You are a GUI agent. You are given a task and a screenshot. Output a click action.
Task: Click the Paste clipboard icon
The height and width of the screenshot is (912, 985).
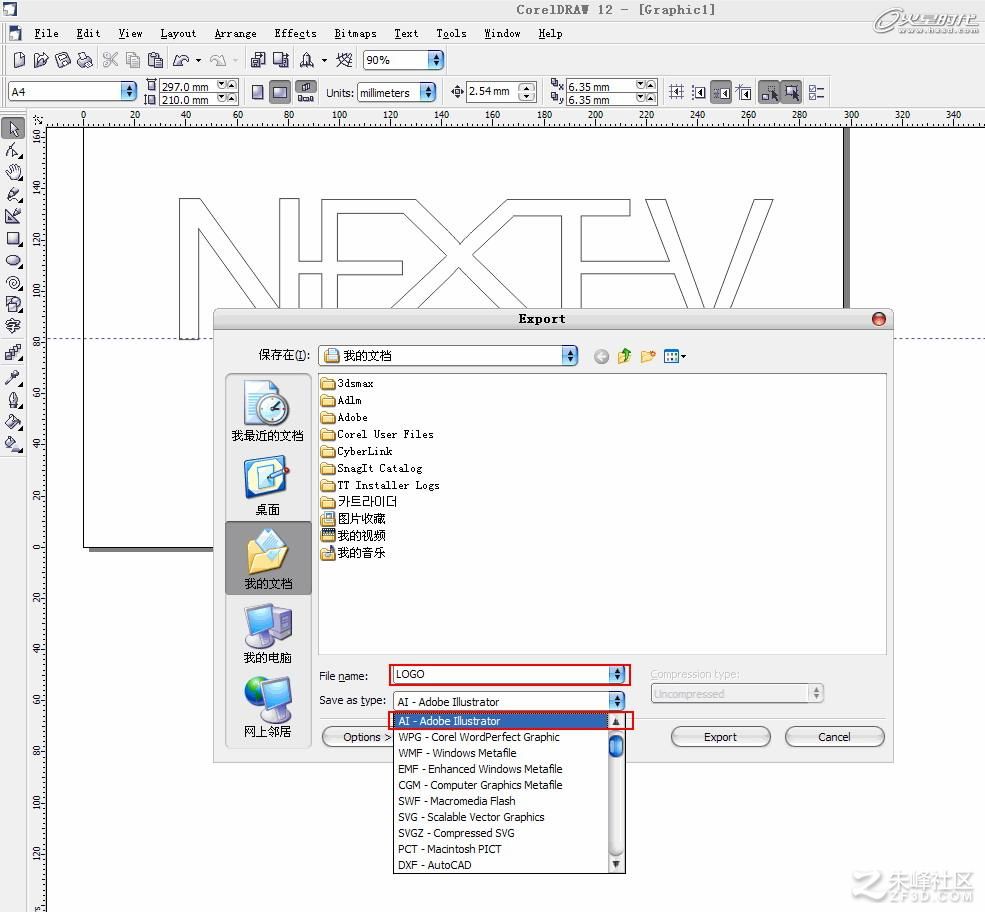155,60
